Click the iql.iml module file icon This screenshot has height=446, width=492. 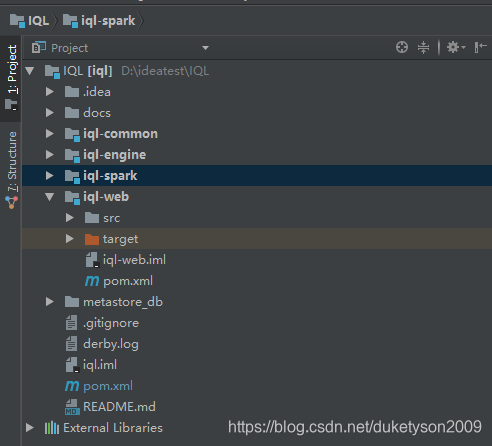pyautogui.click(x=72, y=365)
